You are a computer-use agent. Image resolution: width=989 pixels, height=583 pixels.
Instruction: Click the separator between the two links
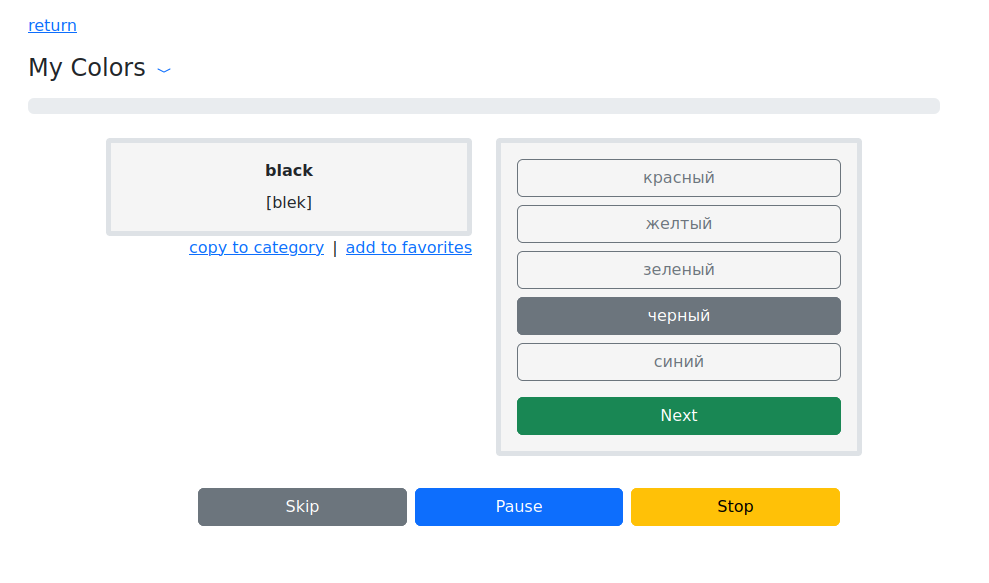335,248
